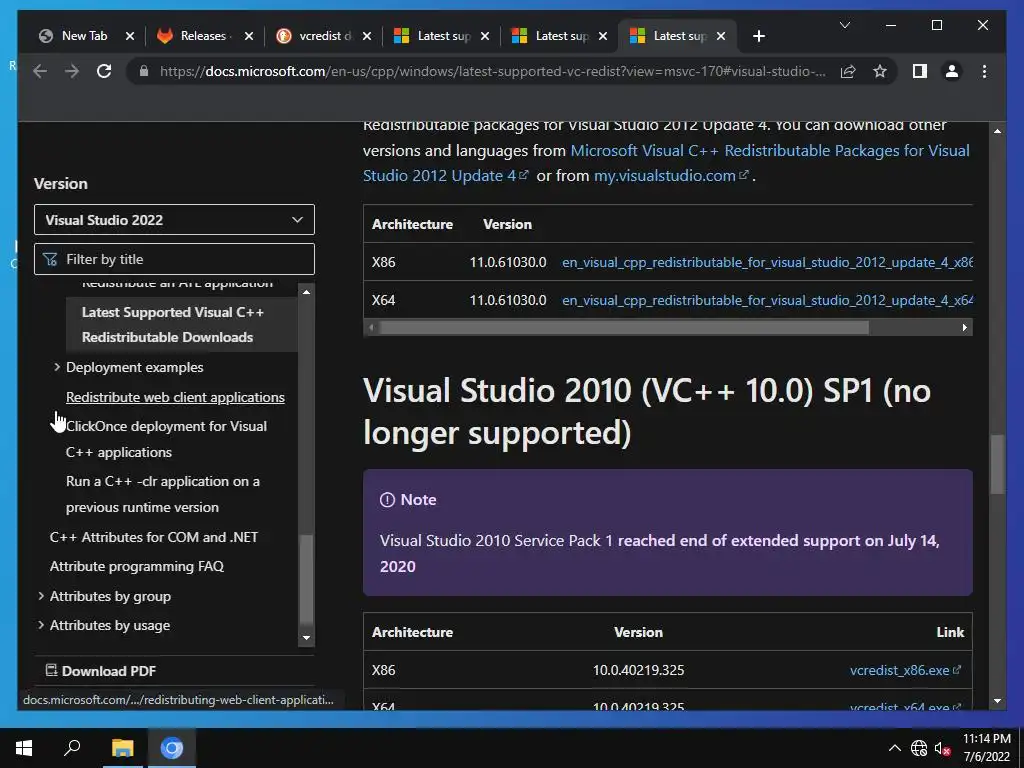Click page scrollbar up arrow
Image resolution: width=1024 pixels, height=768 pixels.
(x=997, y=131)
